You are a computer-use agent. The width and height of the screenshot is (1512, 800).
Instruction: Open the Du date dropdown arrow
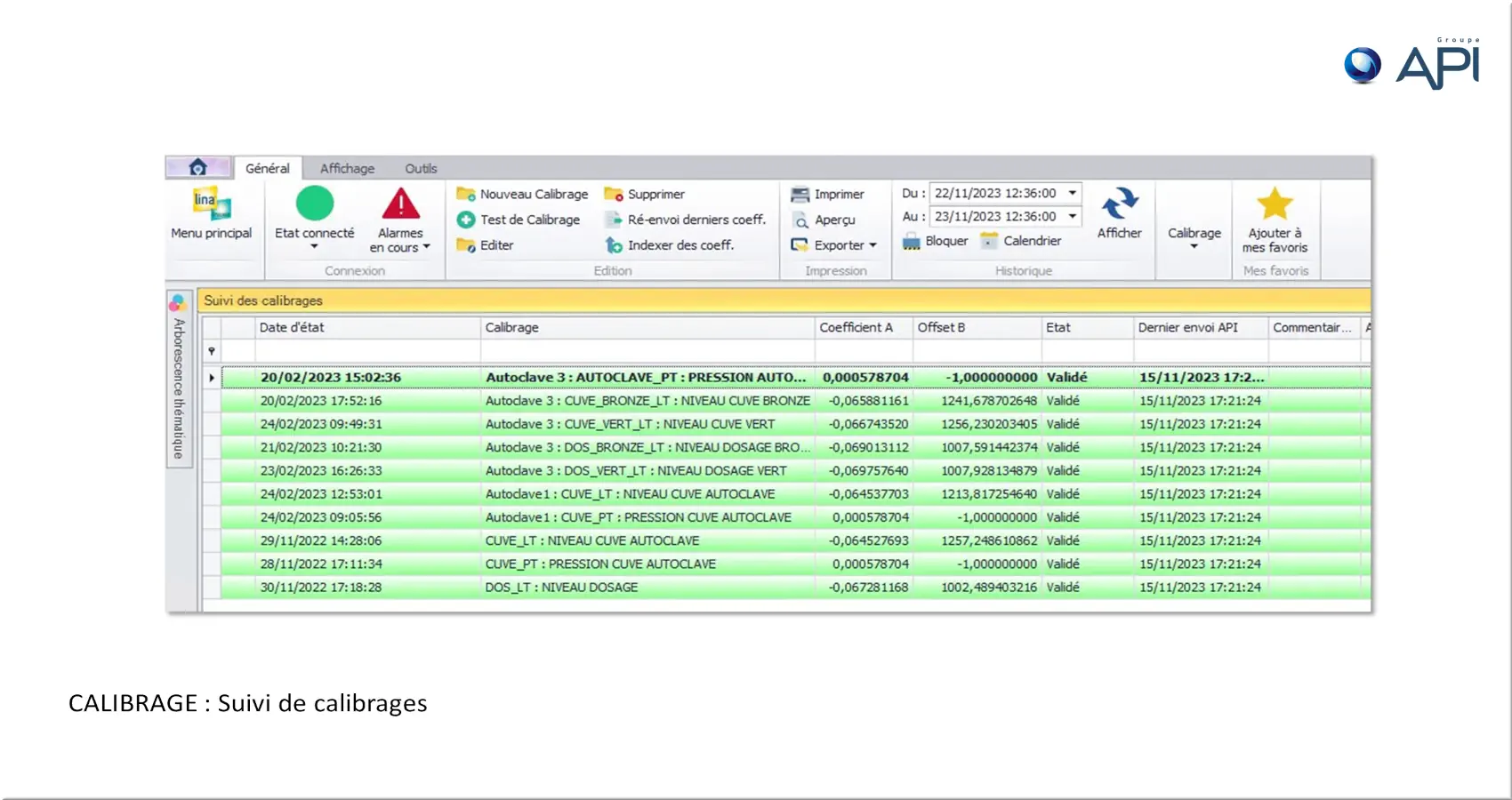pyautogui.click(x=1073, y=193)
